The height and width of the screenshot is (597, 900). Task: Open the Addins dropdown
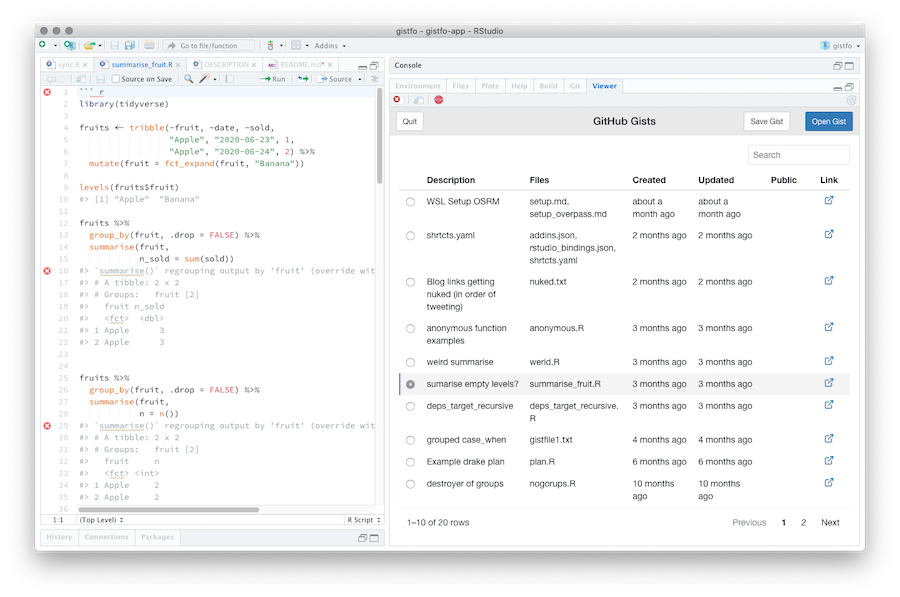(x=330, y=46)
